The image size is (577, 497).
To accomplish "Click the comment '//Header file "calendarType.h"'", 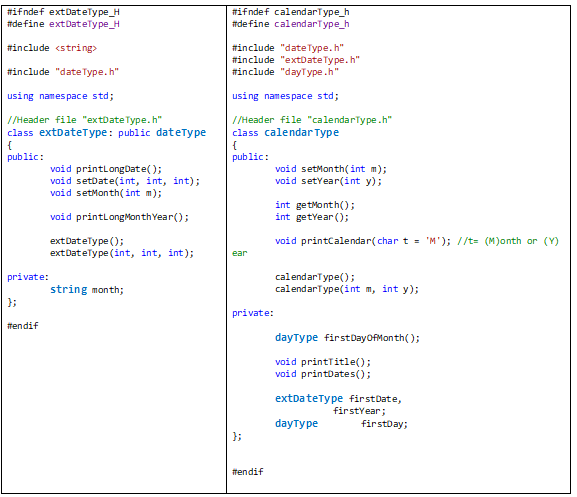I will tap(312, 120).
